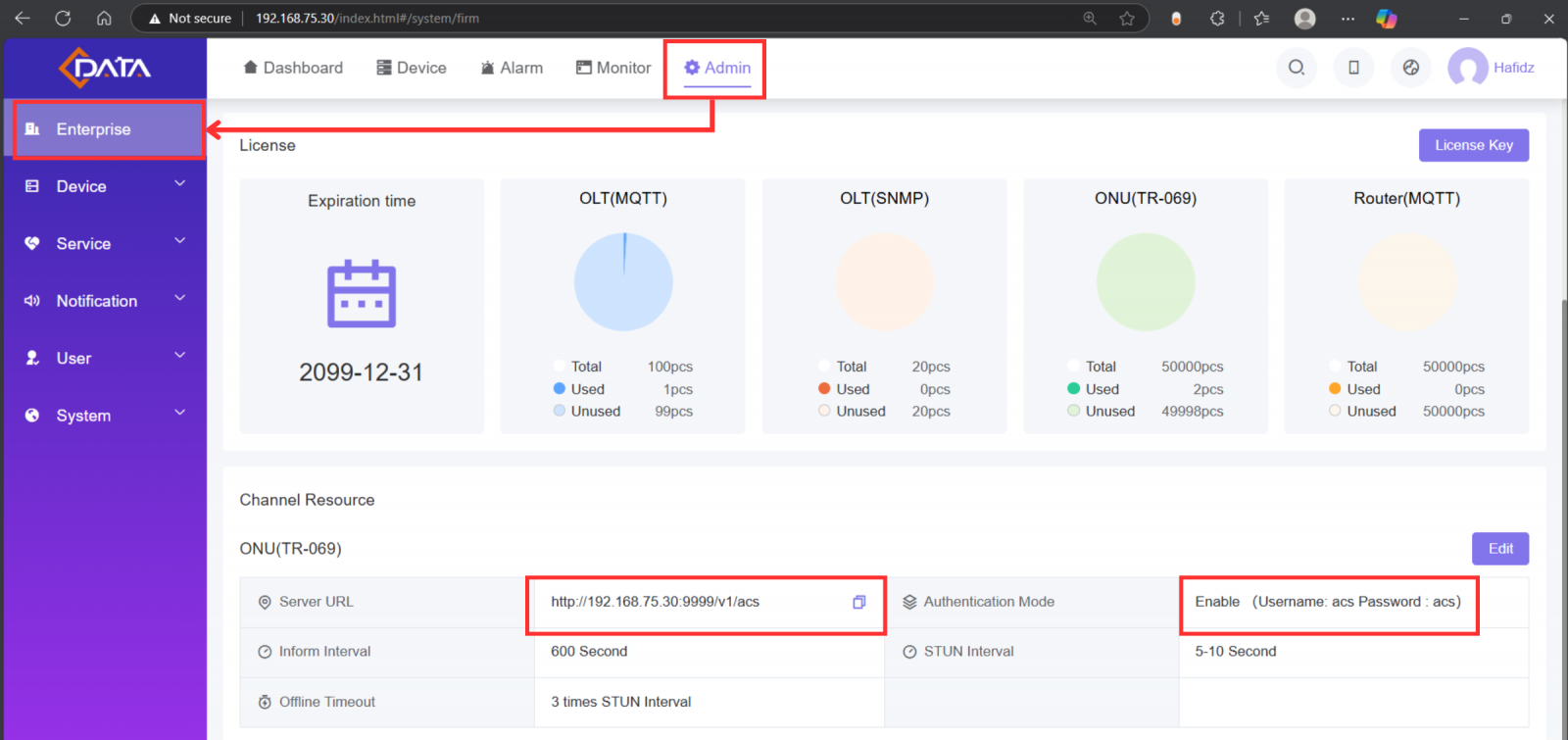The width and height of the screenshot is (1568, 740).
Task: Click the Channel Resource heading
Action: (307, 500)
